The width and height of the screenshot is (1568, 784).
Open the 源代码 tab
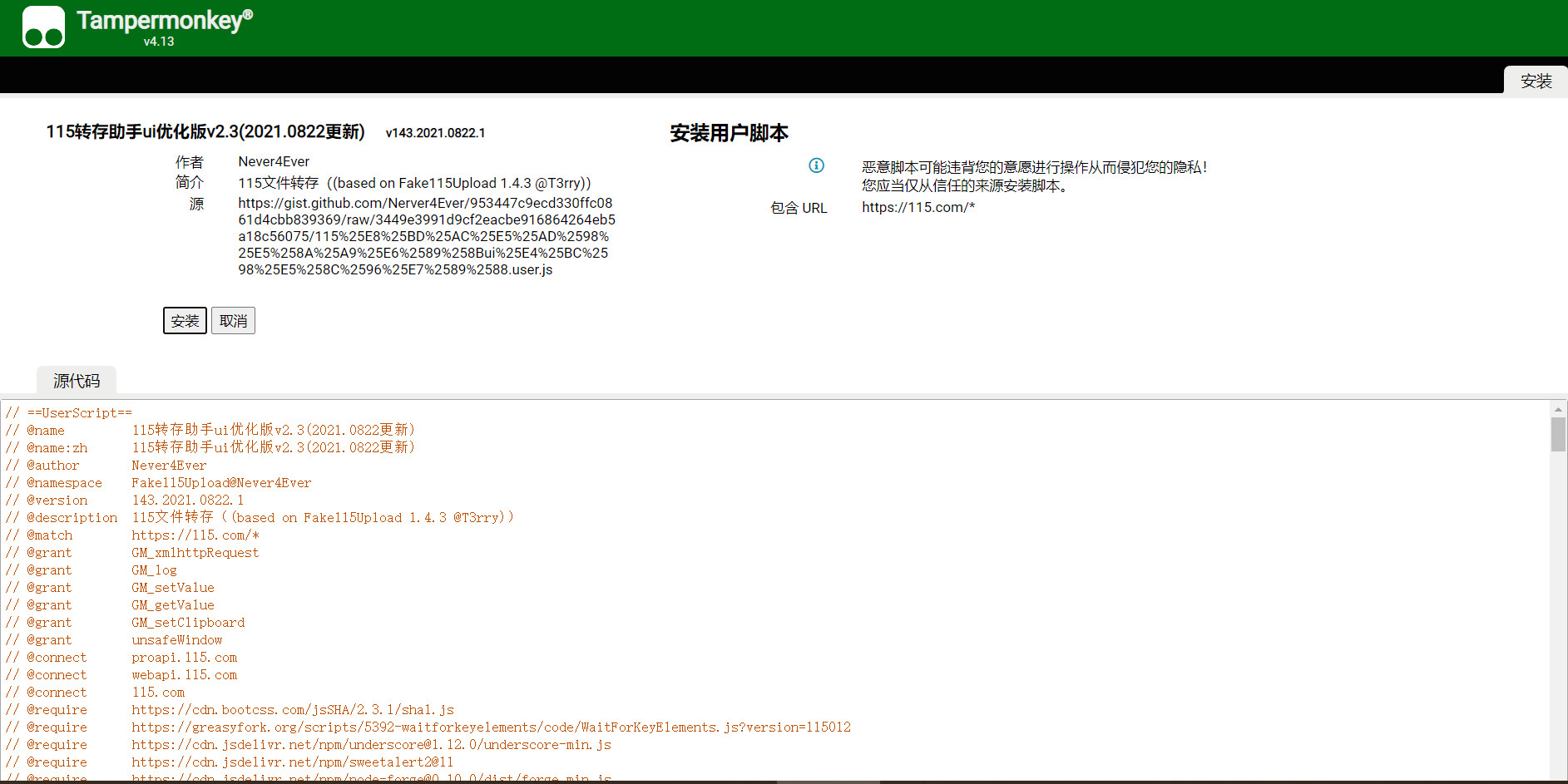coord(77,381)
